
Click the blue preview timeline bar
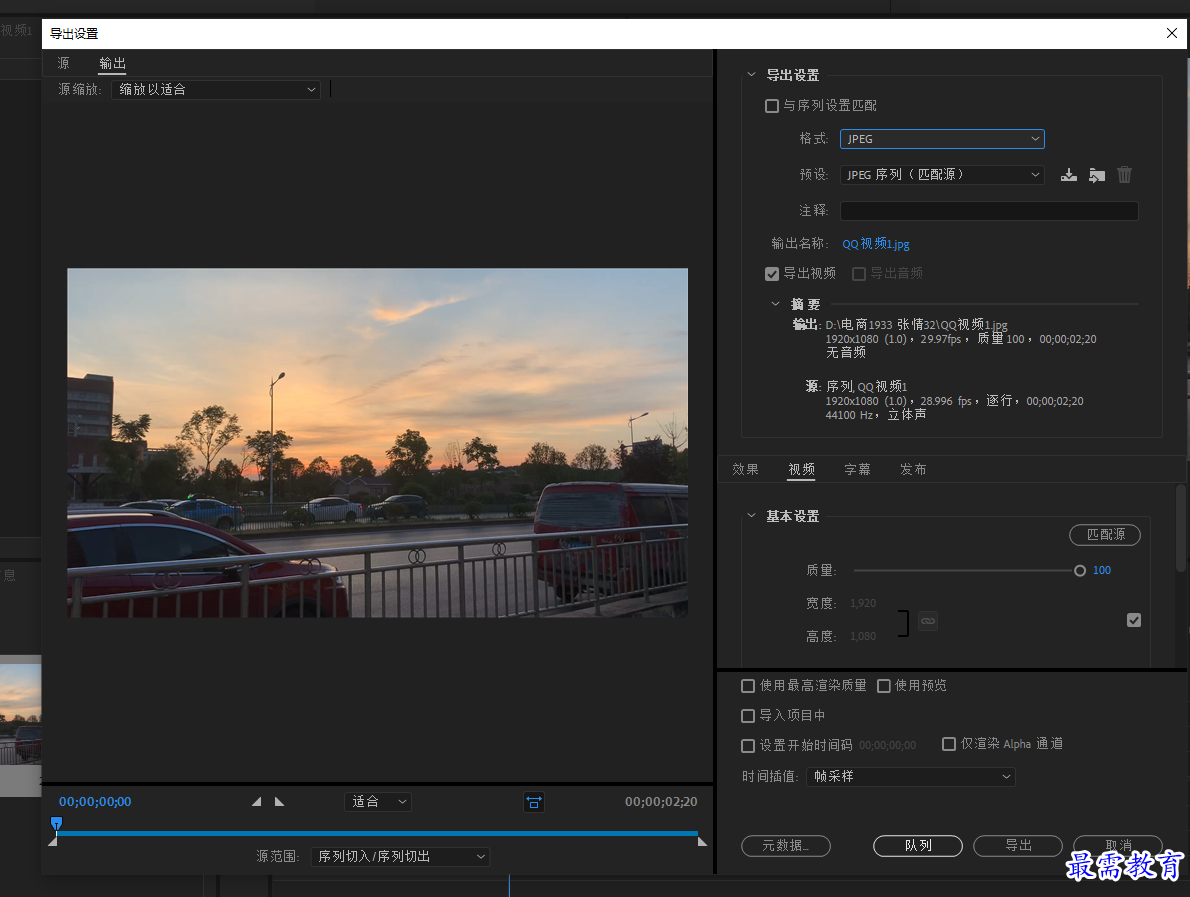point(376,833)
